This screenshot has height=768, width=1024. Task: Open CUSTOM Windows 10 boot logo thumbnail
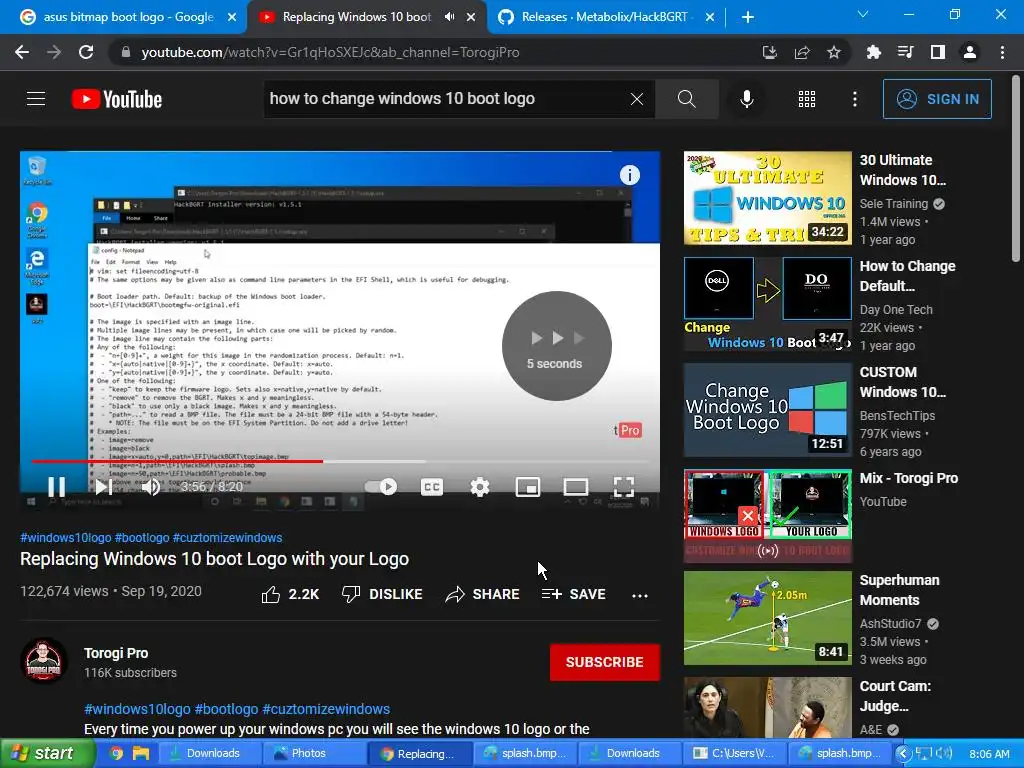pos(767,409)
